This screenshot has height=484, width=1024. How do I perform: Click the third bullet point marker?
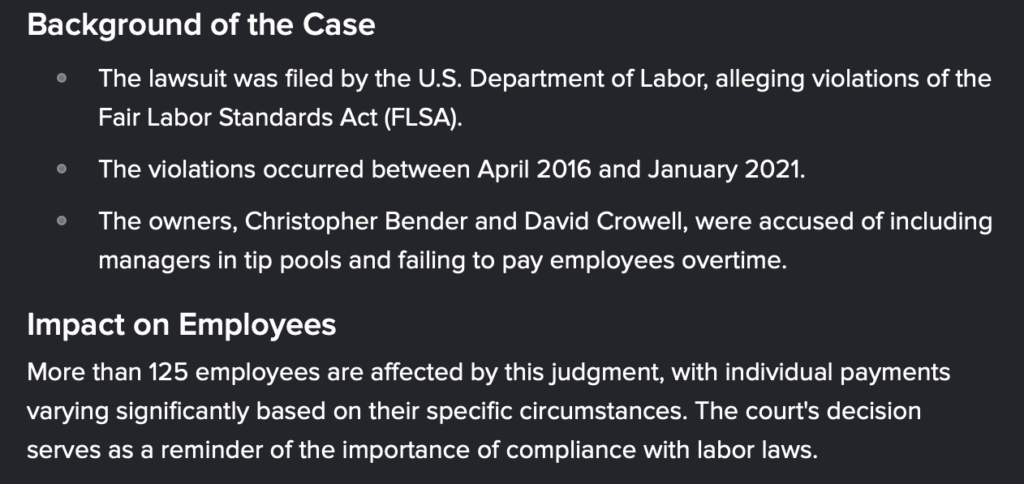tap(62, 221)
